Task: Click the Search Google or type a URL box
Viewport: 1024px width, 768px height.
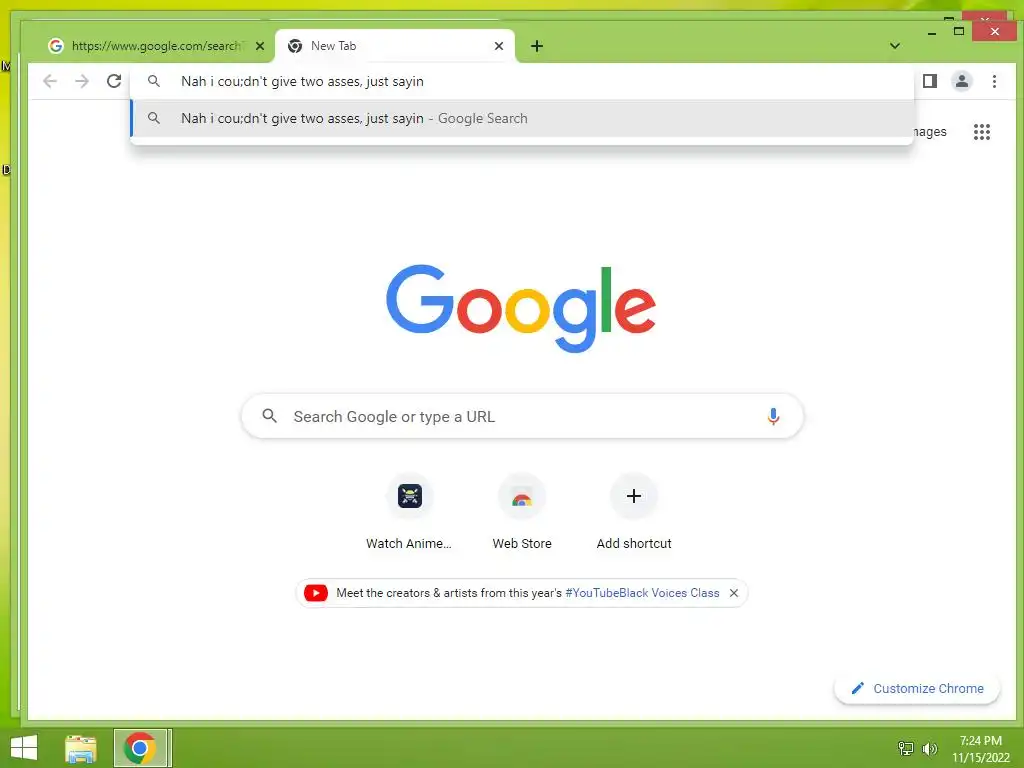Action: (x=522, y=416)
